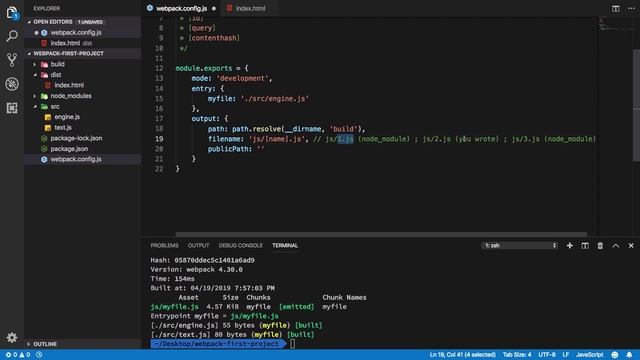Click the editor vertical scrollbar thumb
This screenshot has width=640, height=360.
[x=636, y=105]
